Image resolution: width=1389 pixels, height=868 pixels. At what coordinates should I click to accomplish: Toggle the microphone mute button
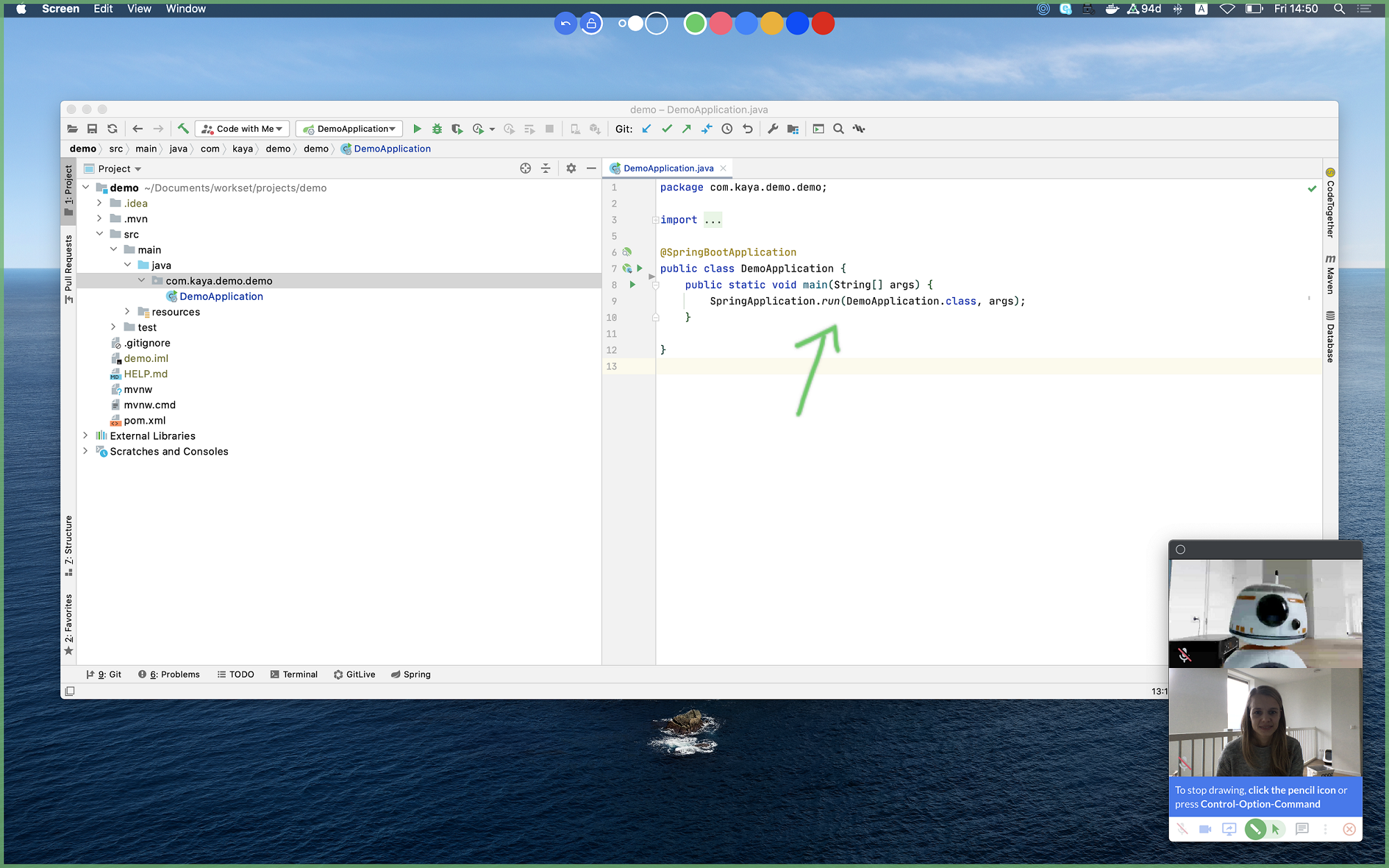[x=1182, y=829]
